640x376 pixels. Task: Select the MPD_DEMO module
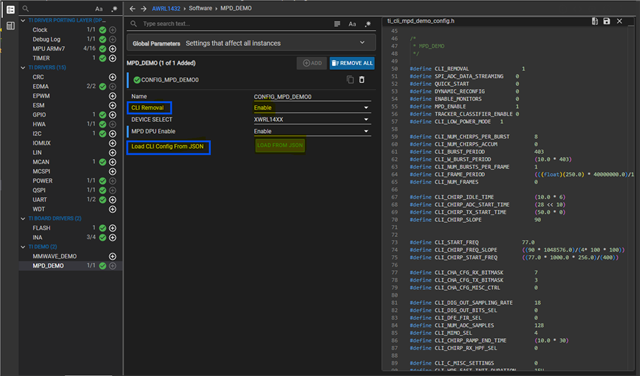click(48, 266)
